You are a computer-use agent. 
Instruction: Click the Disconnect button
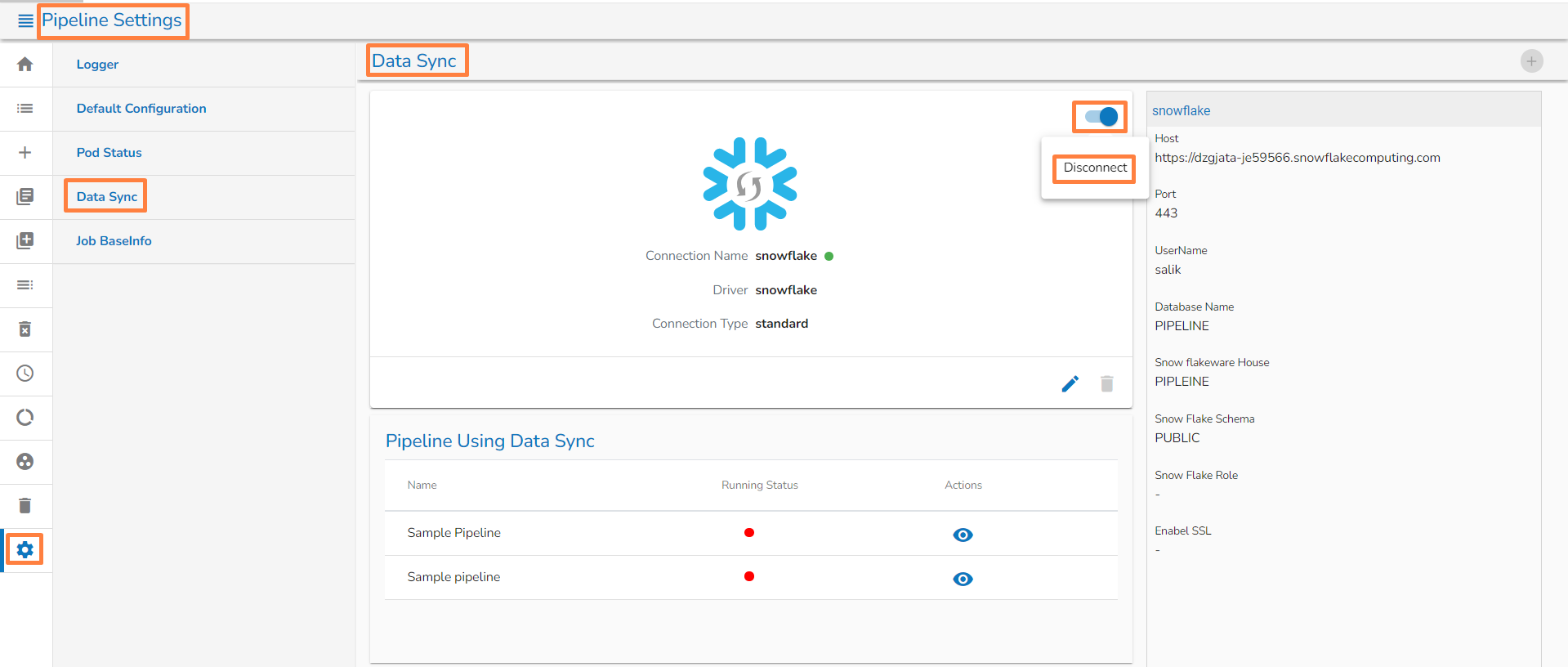1095,168
